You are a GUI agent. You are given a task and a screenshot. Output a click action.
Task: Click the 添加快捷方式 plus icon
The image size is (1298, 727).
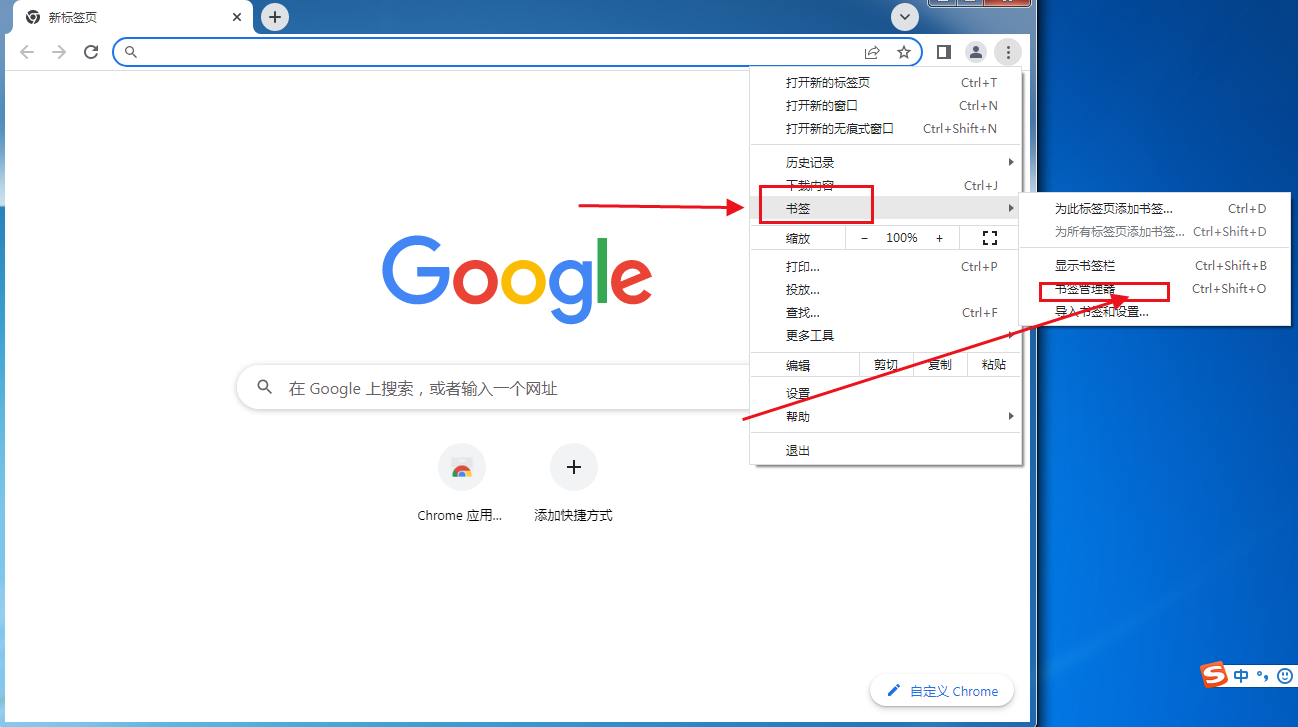tap(574, 467)
